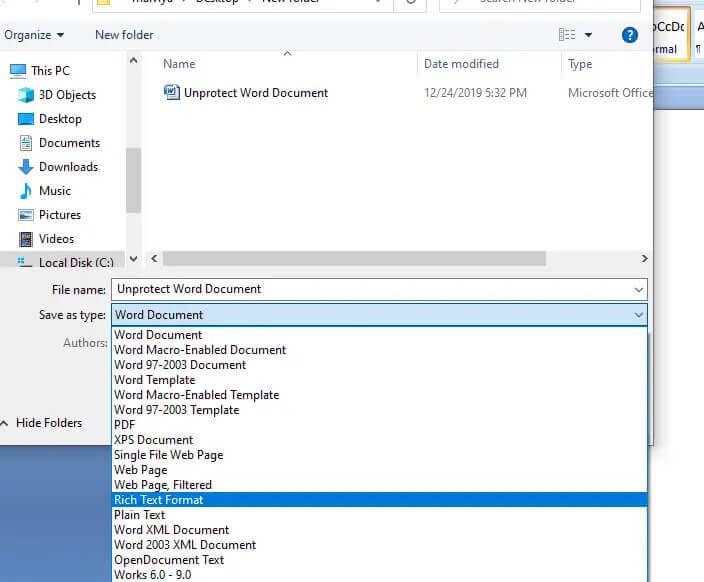This screenshot has width=704, height=582.
Task: Select Word XML Document option
Action: [x=379, y=530]
